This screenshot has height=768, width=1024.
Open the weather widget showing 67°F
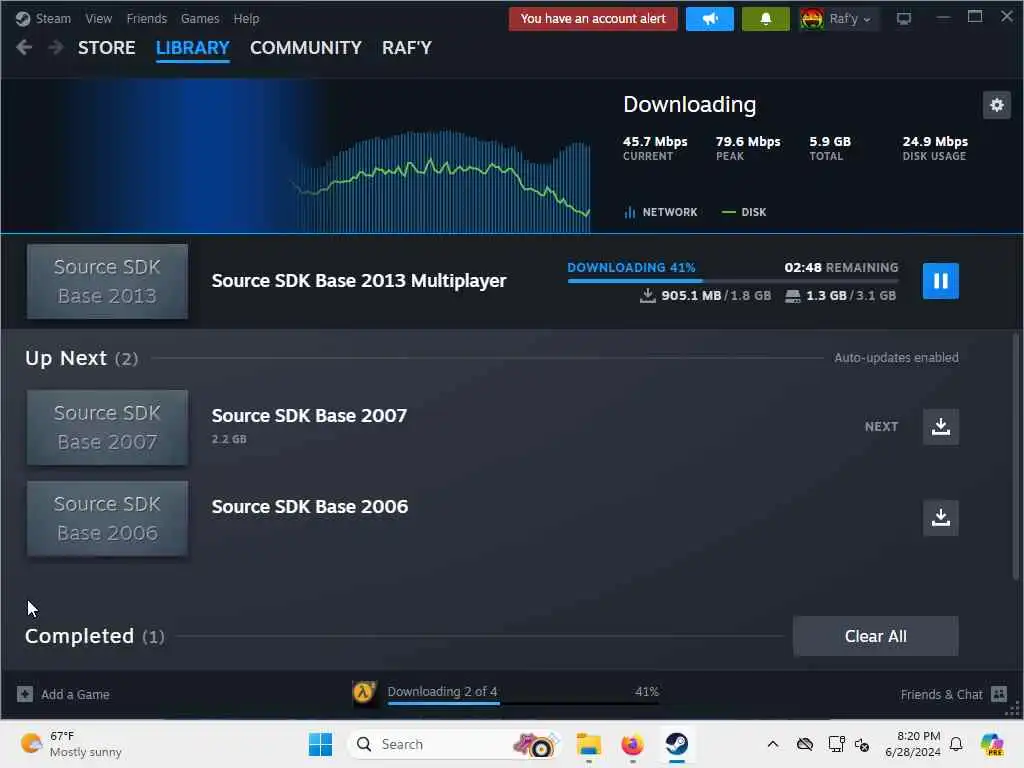coord(71,744)
